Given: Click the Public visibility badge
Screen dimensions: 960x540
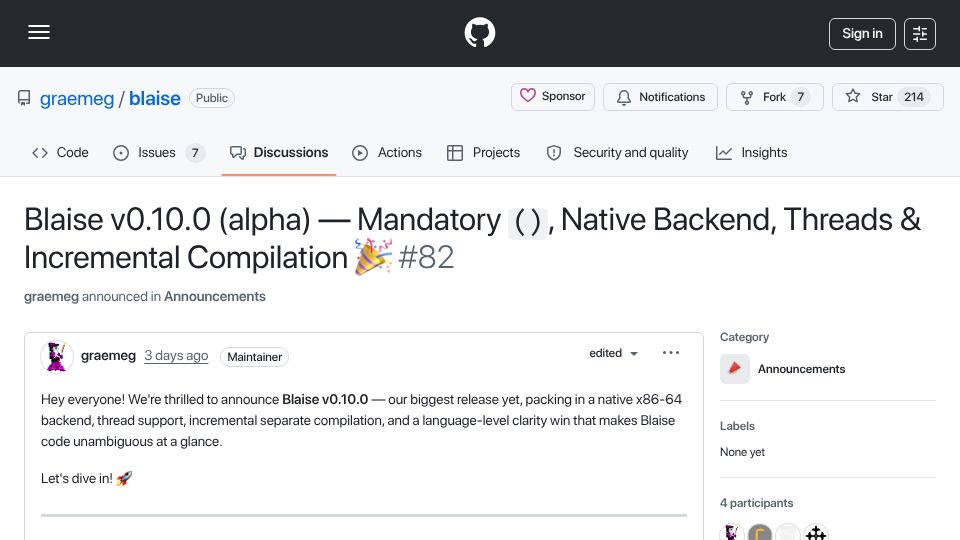Looking at the screenshot, I should pyautogui.click(x=212, y=98).
